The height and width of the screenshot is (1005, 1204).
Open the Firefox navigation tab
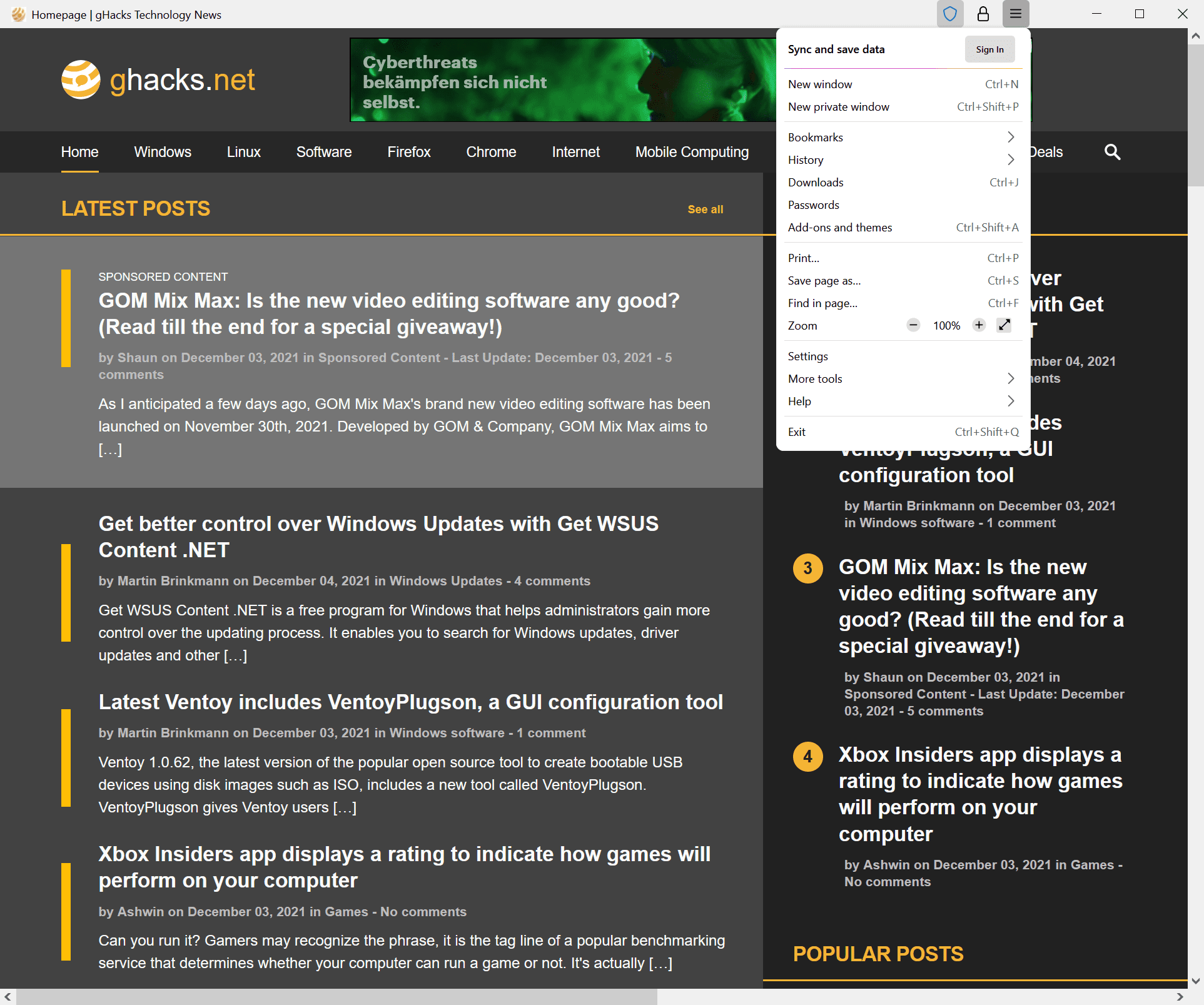click(x=409, y=152)
